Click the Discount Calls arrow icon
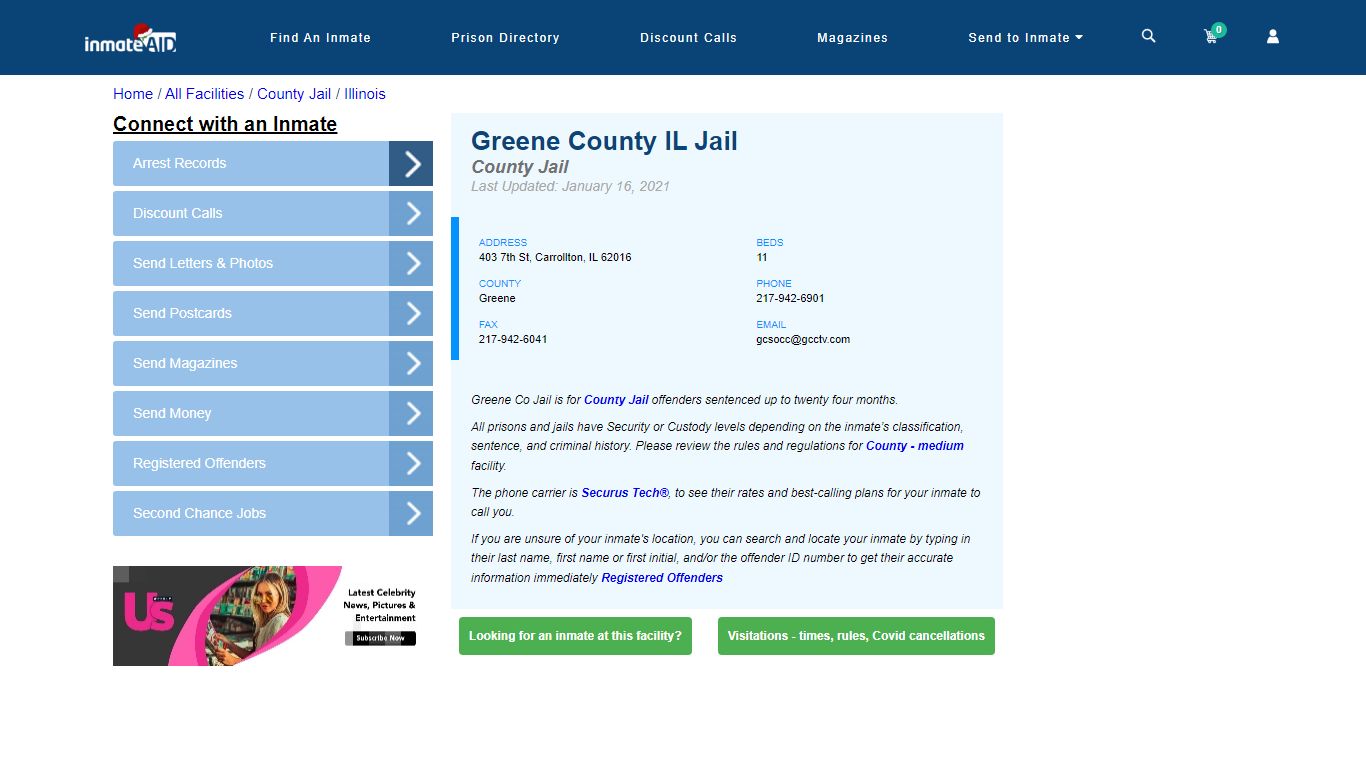 click(411, 213)
